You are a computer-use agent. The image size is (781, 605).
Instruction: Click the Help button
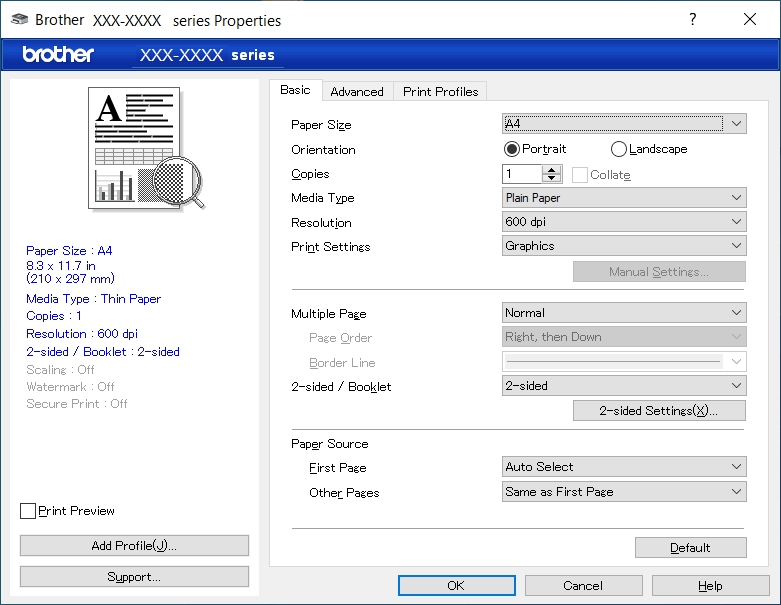(x=710, y=586)
